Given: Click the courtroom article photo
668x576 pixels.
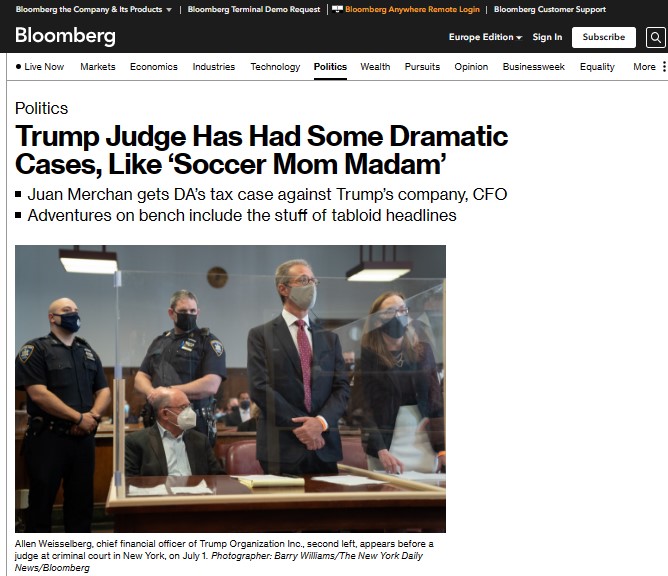Looking at the screenshot, I should (x=230, y=389).
